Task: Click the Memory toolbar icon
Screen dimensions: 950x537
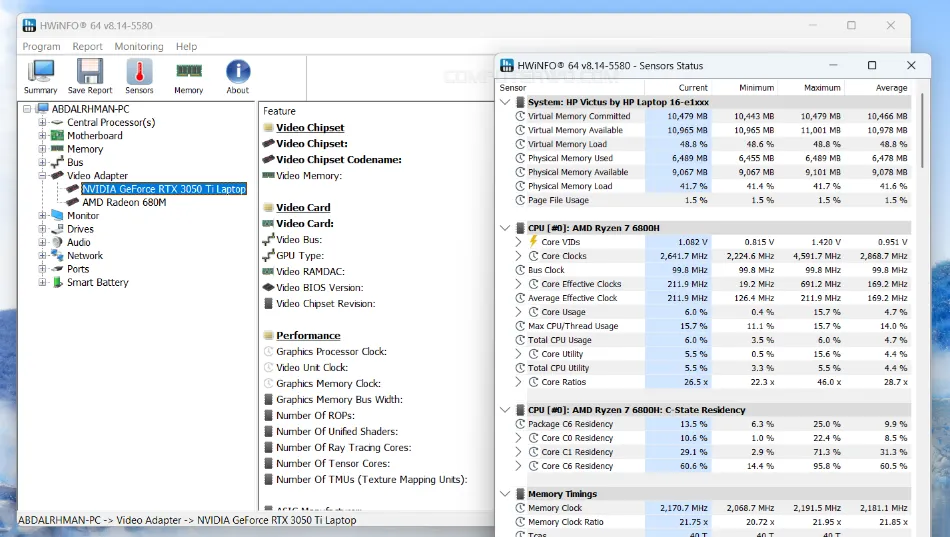Action: coord(188,76)
